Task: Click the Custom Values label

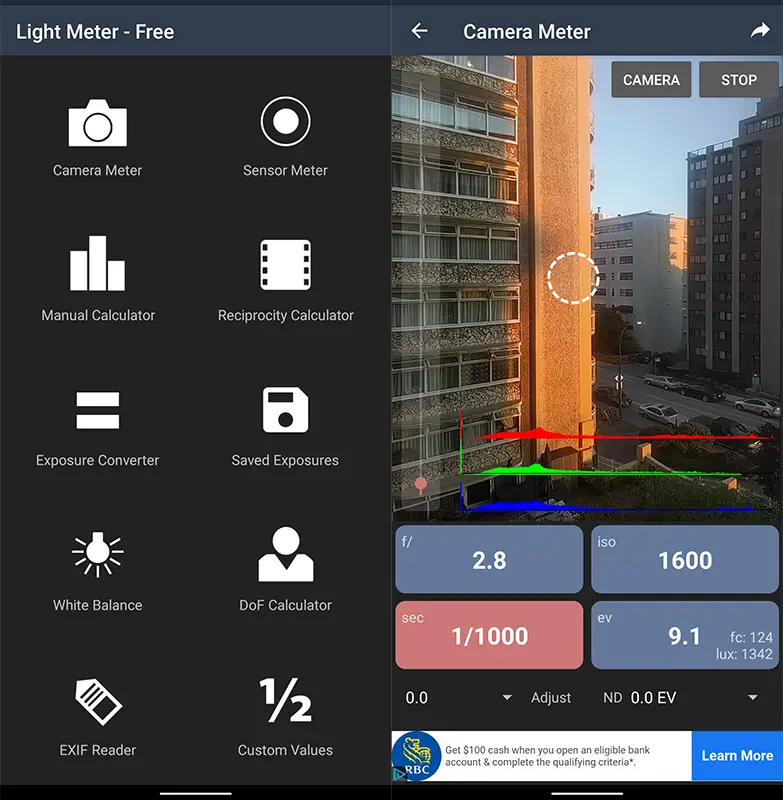Action: (285, 751)
